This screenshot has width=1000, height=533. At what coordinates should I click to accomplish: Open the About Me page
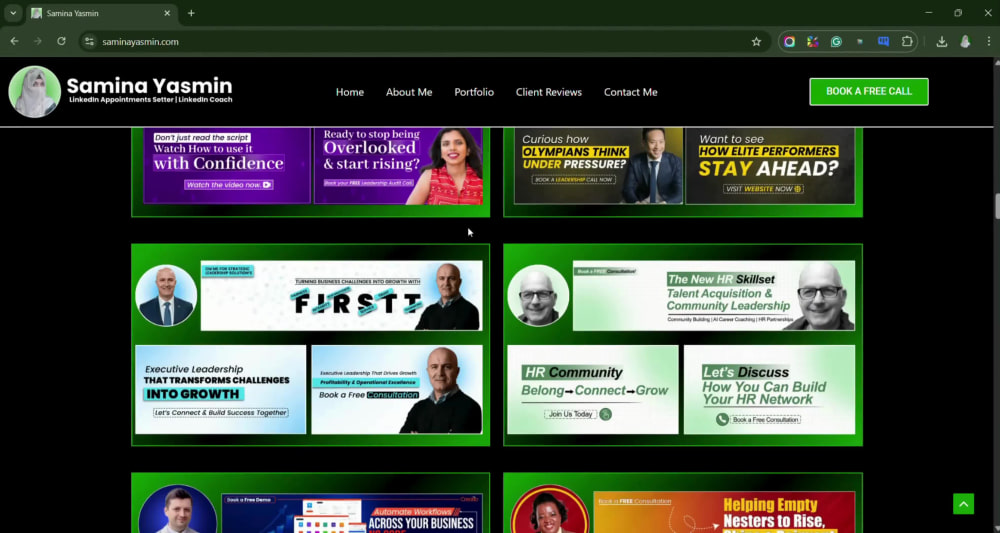[409, 92]
